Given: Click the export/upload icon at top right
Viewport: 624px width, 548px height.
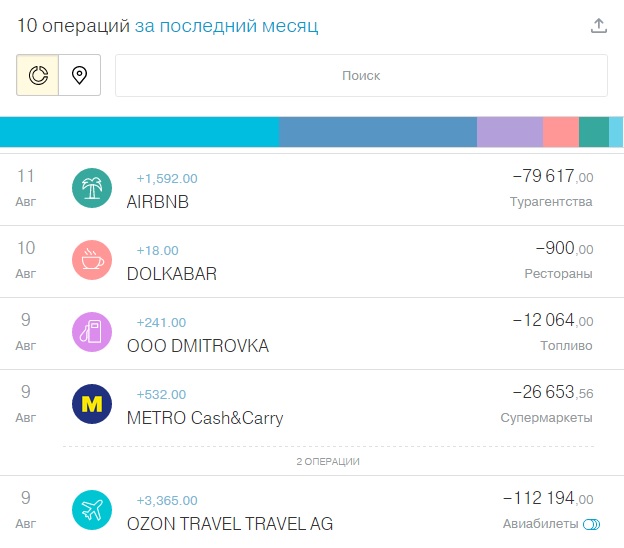Looking at the screenshot, I should point(599,25).
